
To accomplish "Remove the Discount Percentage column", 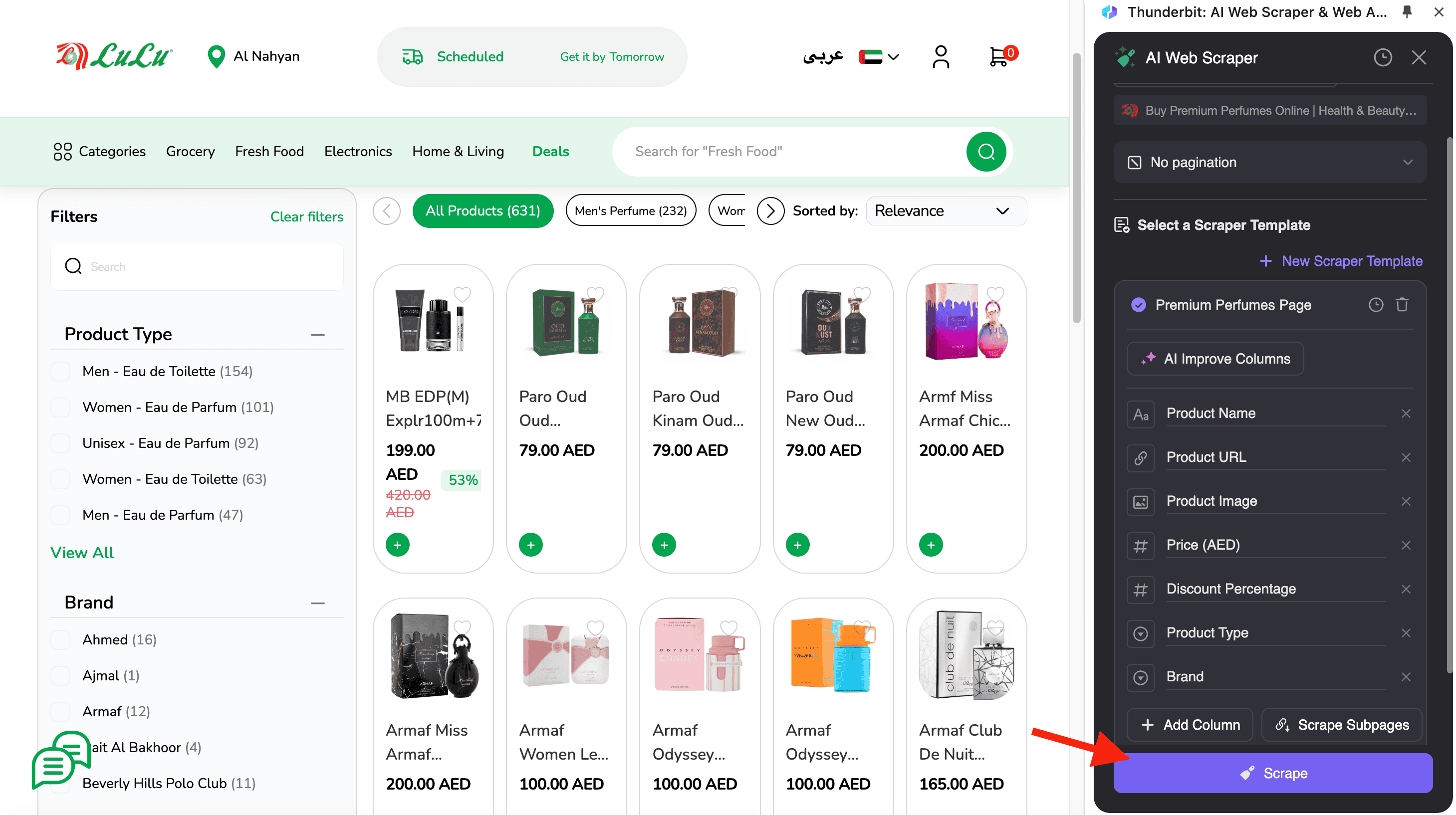I will click(1406, 589).
